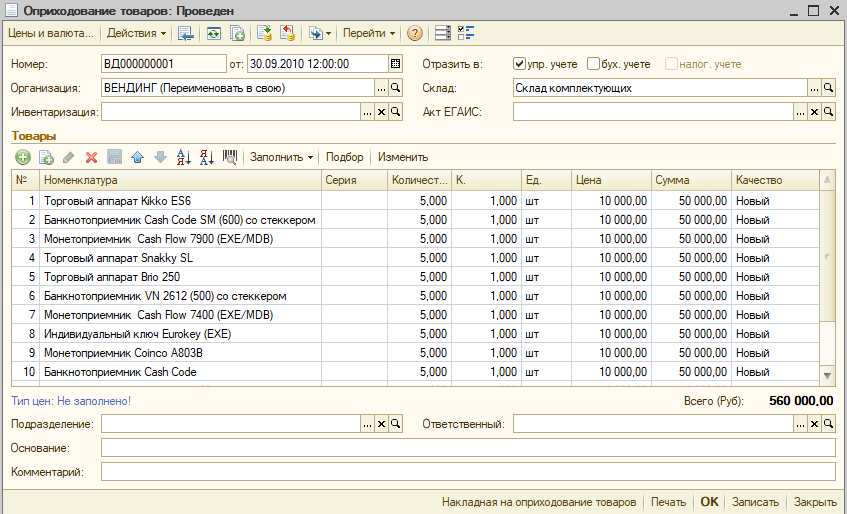The width and height of the screenshot is (847, 514).
Task: Toggle the бух. учете checkbox
Action: pyautogui.click(x=593, y=64)
